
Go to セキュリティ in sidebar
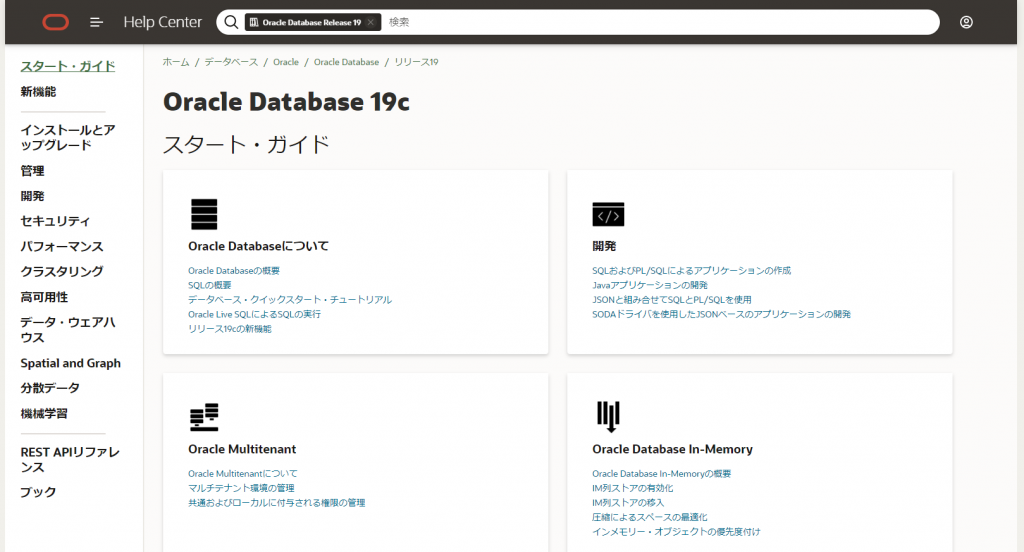tap(55, 221)
